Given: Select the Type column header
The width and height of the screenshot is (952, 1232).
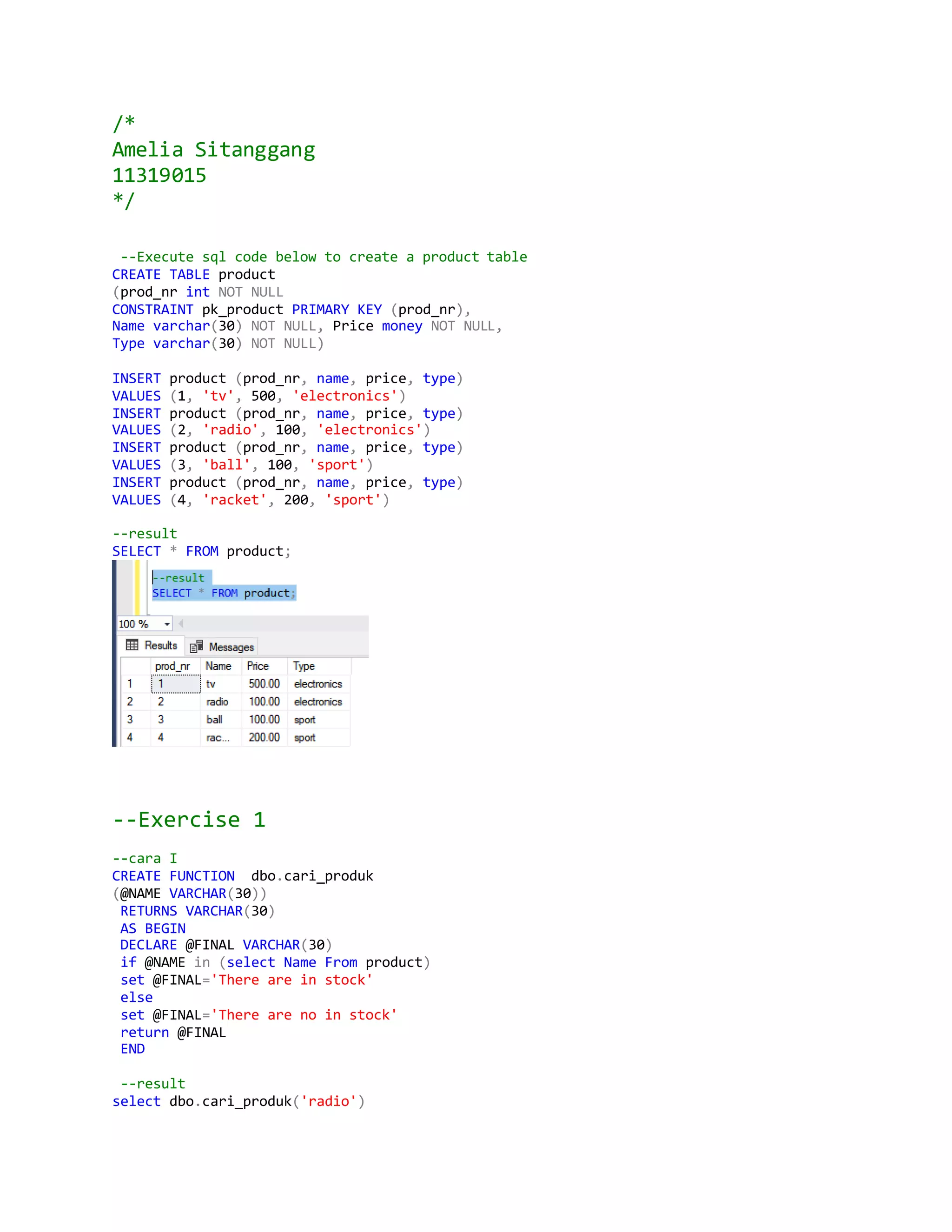Looking at the screenshot, I should click(x=304, y=666).
